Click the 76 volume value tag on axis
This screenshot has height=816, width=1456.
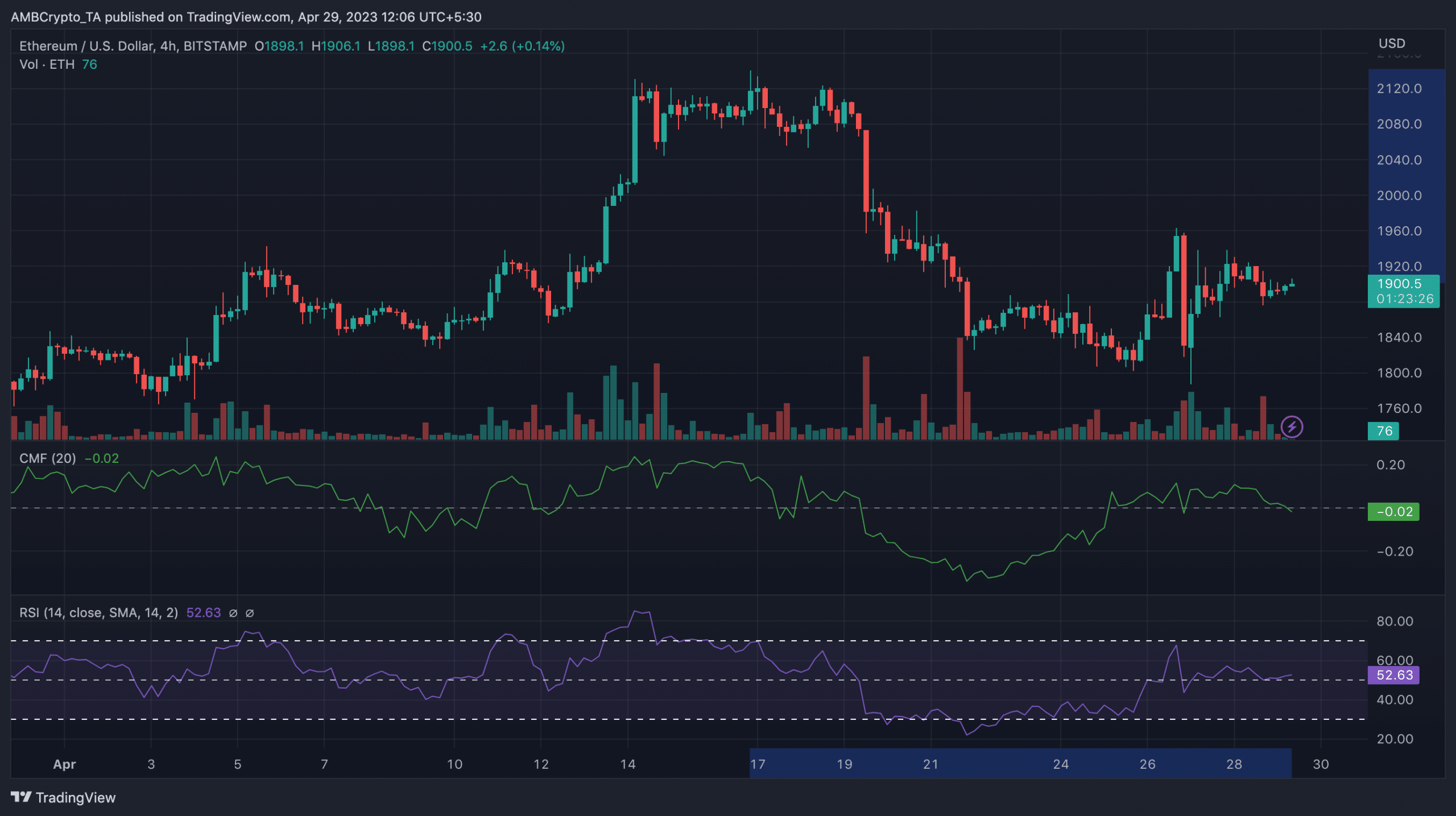click(1384, 431)
